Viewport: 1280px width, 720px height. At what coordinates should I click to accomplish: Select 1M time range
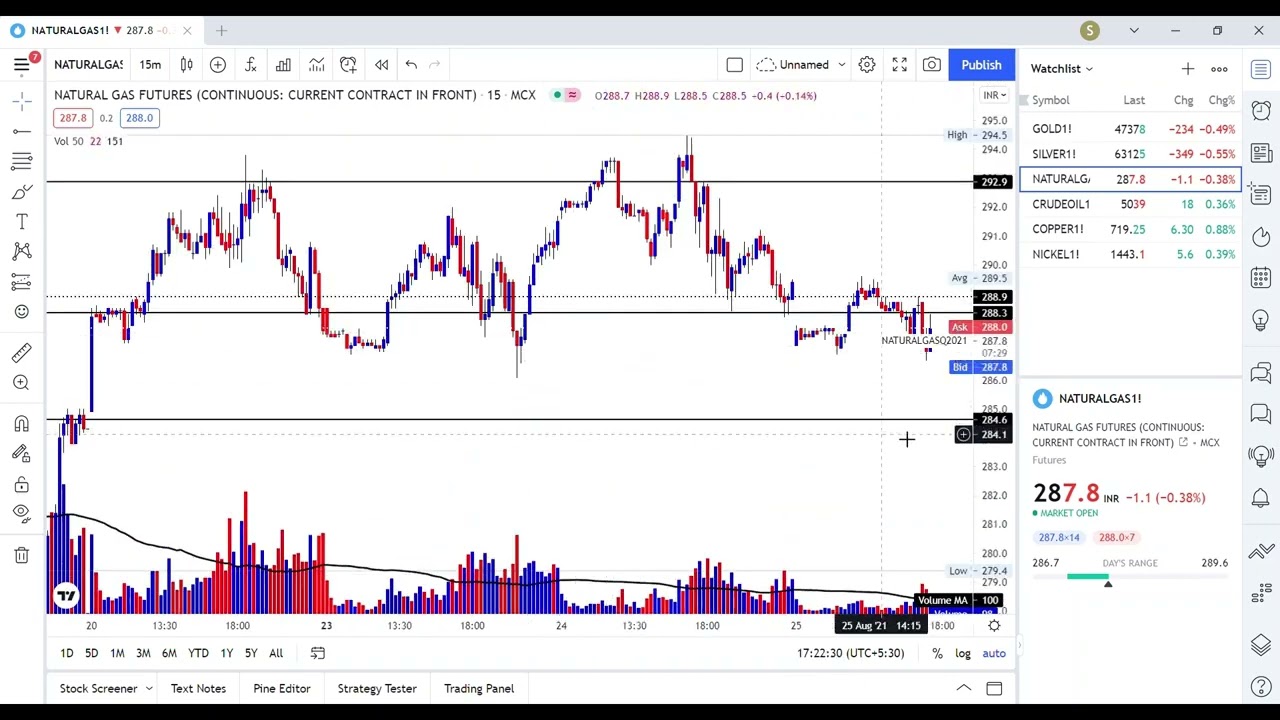coord(117,653)
